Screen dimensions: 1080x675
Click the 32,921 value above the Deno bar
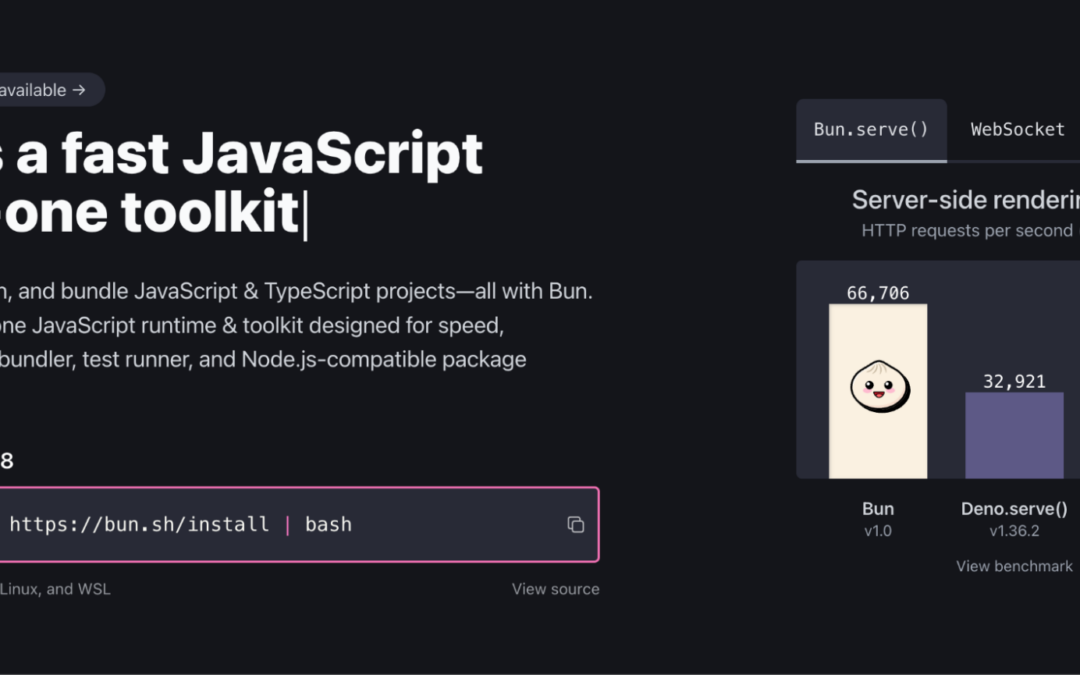pos(1014,381)
